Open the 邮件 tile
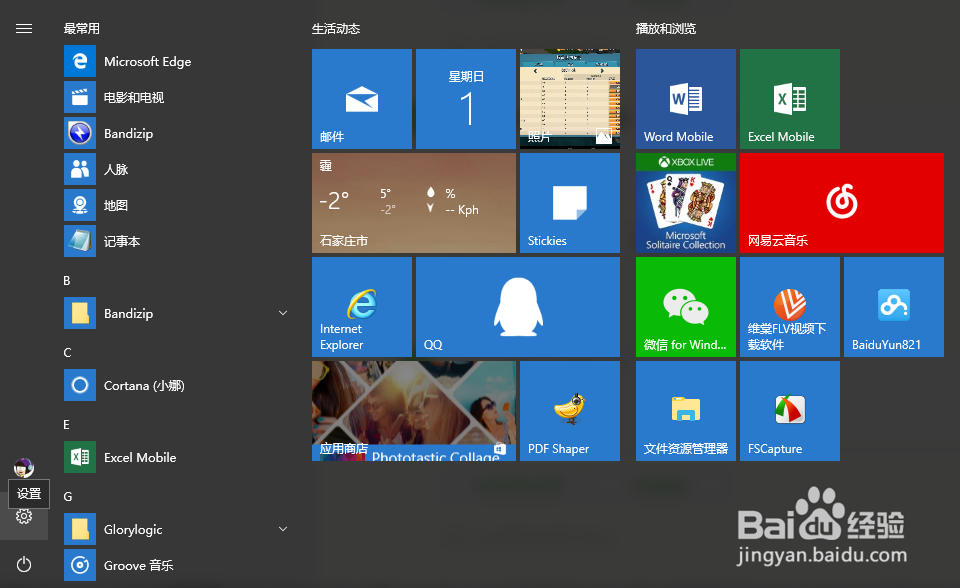 click(361, 99)
